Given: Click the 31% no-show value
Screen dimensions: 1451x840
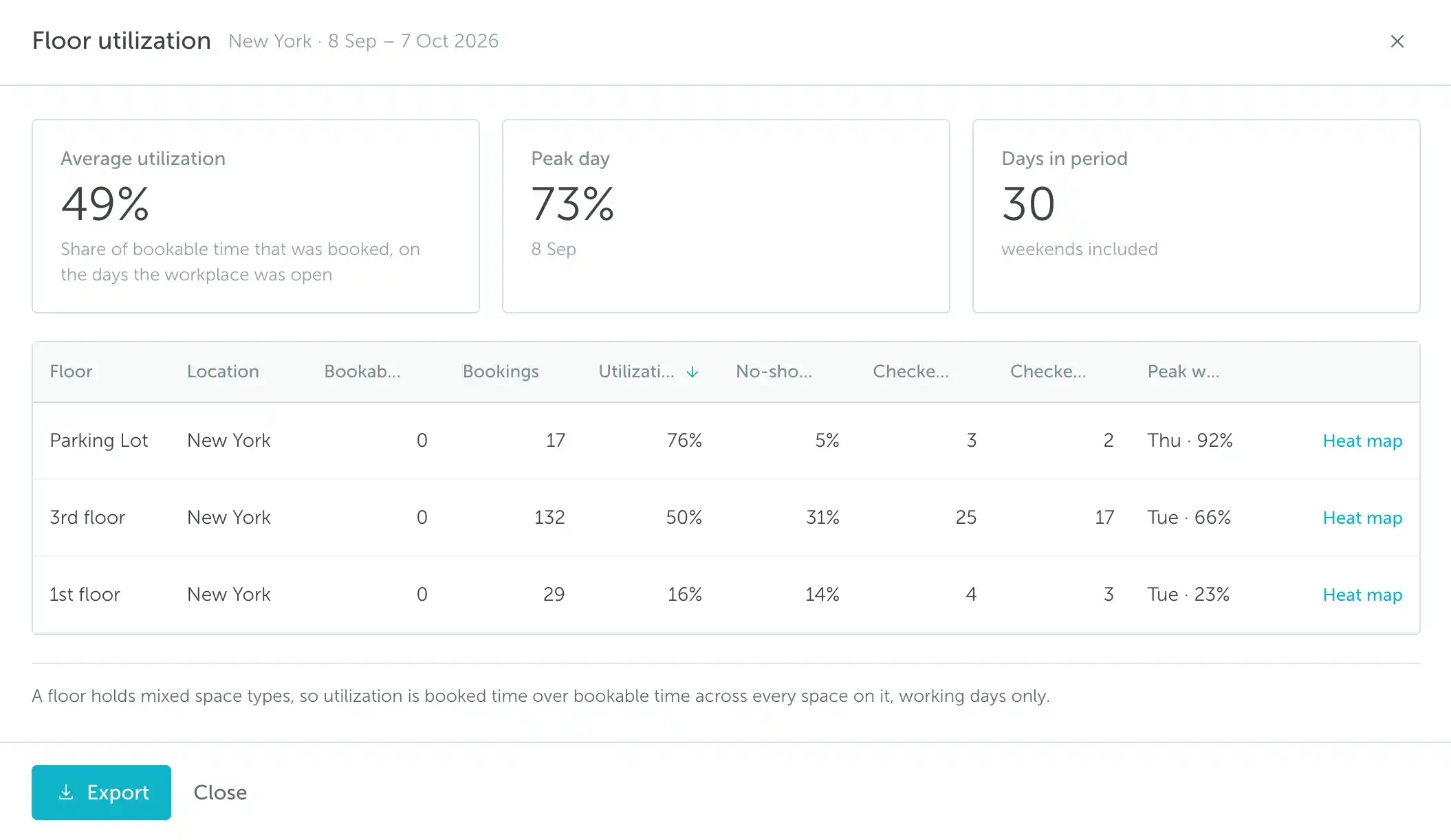Looking at the screenshot, I should (822, 517).
